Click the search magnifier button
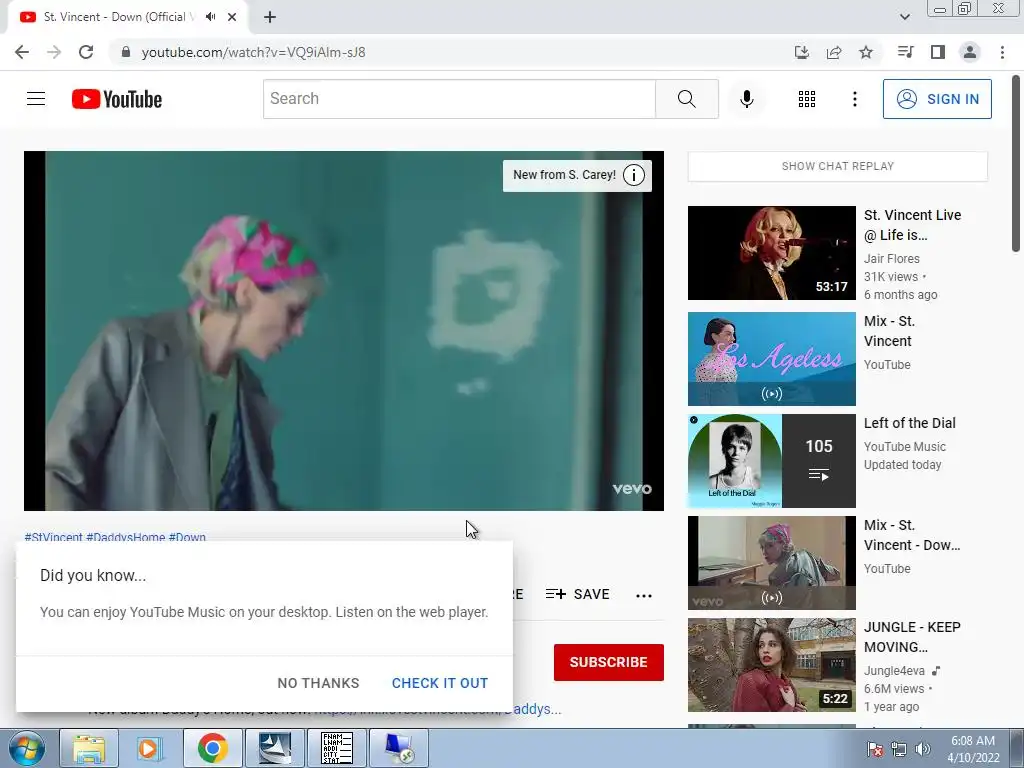Image resolution: width=1024 pixels, height=768 pixels. (x=686, y=99)
